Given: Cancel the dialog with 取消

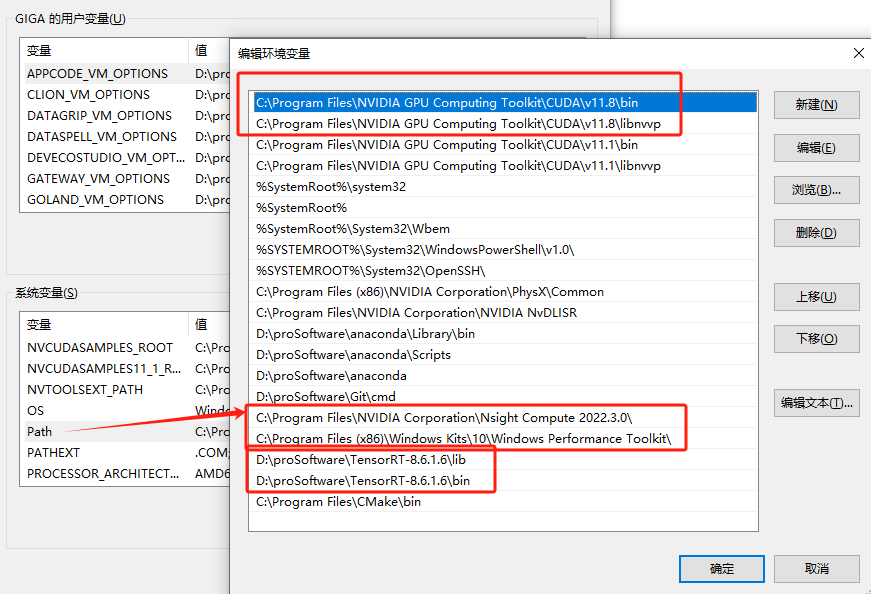Looking at the screenshot, I should coord(817,569).
